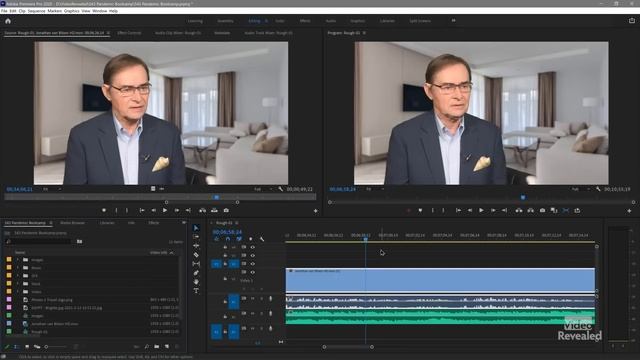This screenshot has height=360, width=640.
Task: Toggle V1 track output eye icon
Action: coord(253,272)
